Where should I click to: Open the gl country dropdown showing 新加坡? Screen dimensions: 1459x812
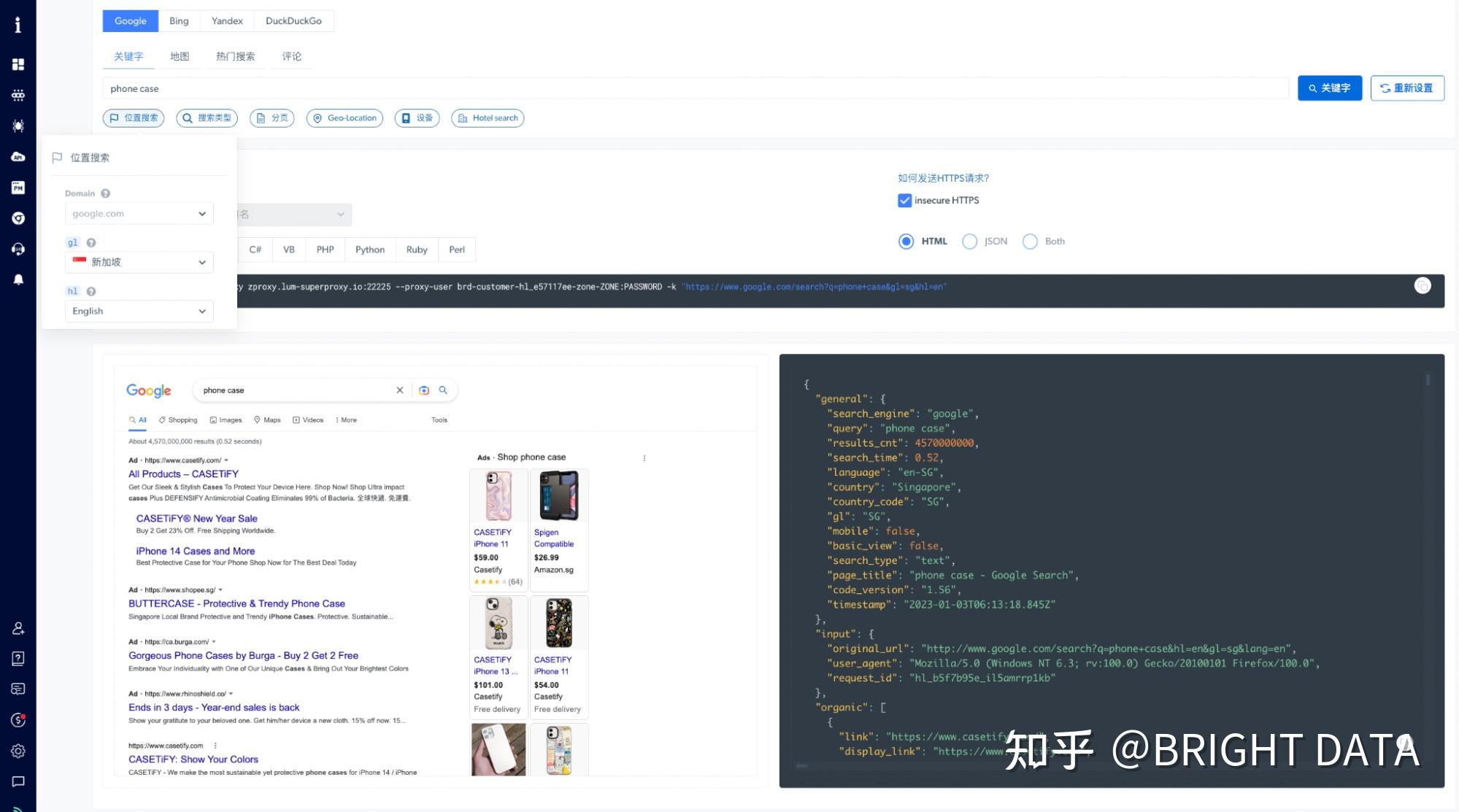coord(139,262)
